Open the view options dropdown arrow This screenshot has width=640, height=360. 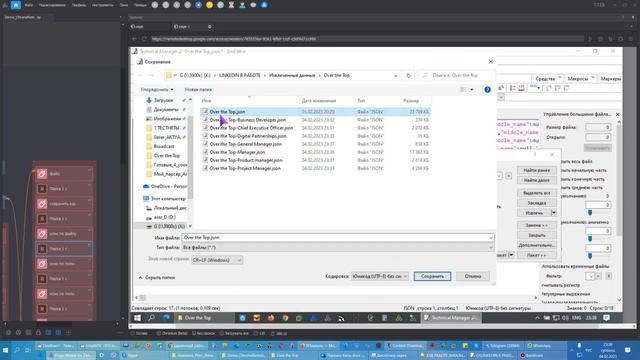(472, 89)
